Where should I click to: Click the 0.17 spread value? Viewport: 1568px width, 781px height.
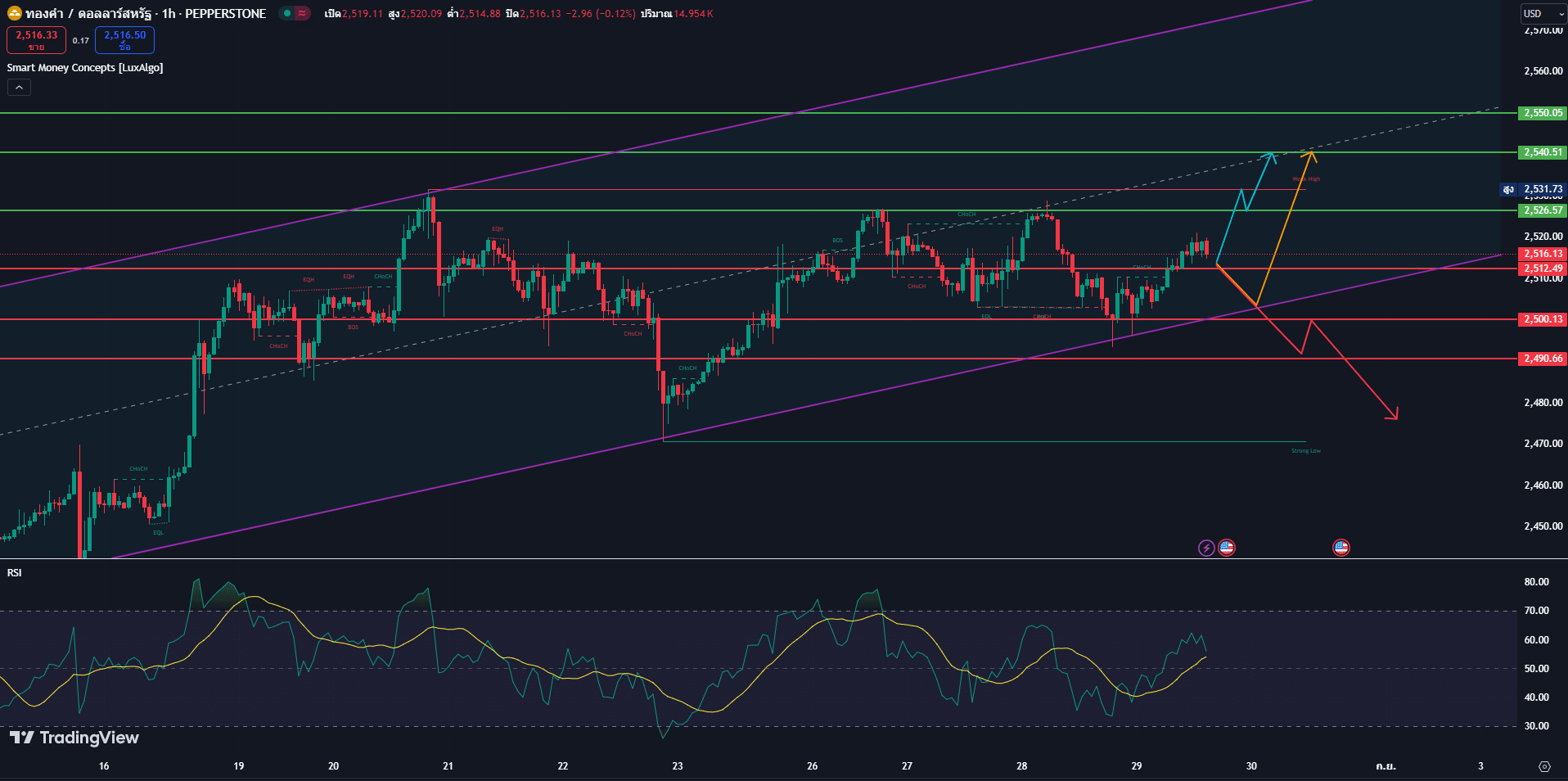click(x=80, y=40)
